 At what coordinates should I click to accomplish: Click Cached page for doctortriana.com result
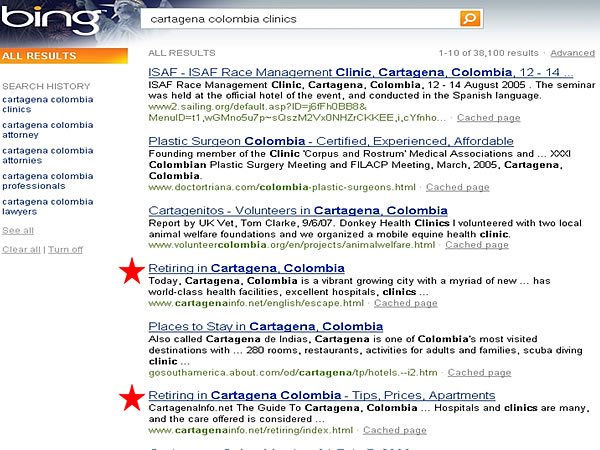tap(457, 187)
